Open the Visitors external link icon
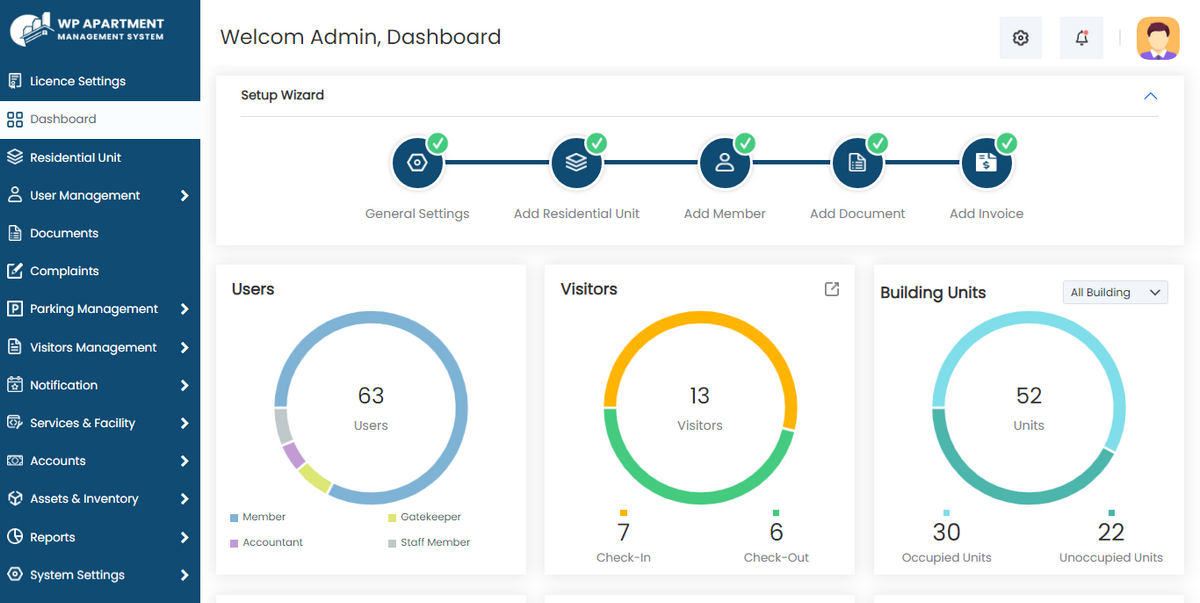 pyautogui.click(x=831, y=289)
